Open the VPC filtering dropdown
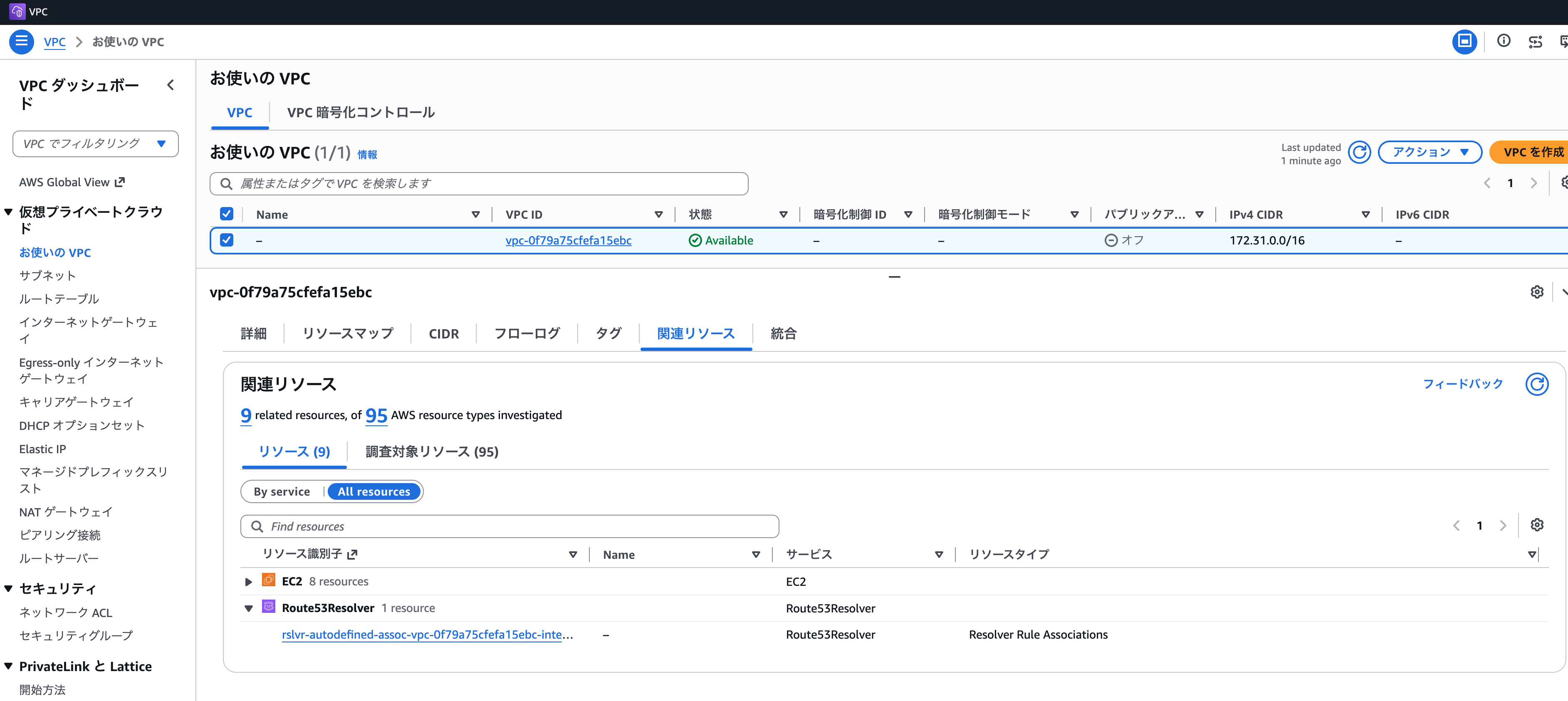 tap(96, 144)
